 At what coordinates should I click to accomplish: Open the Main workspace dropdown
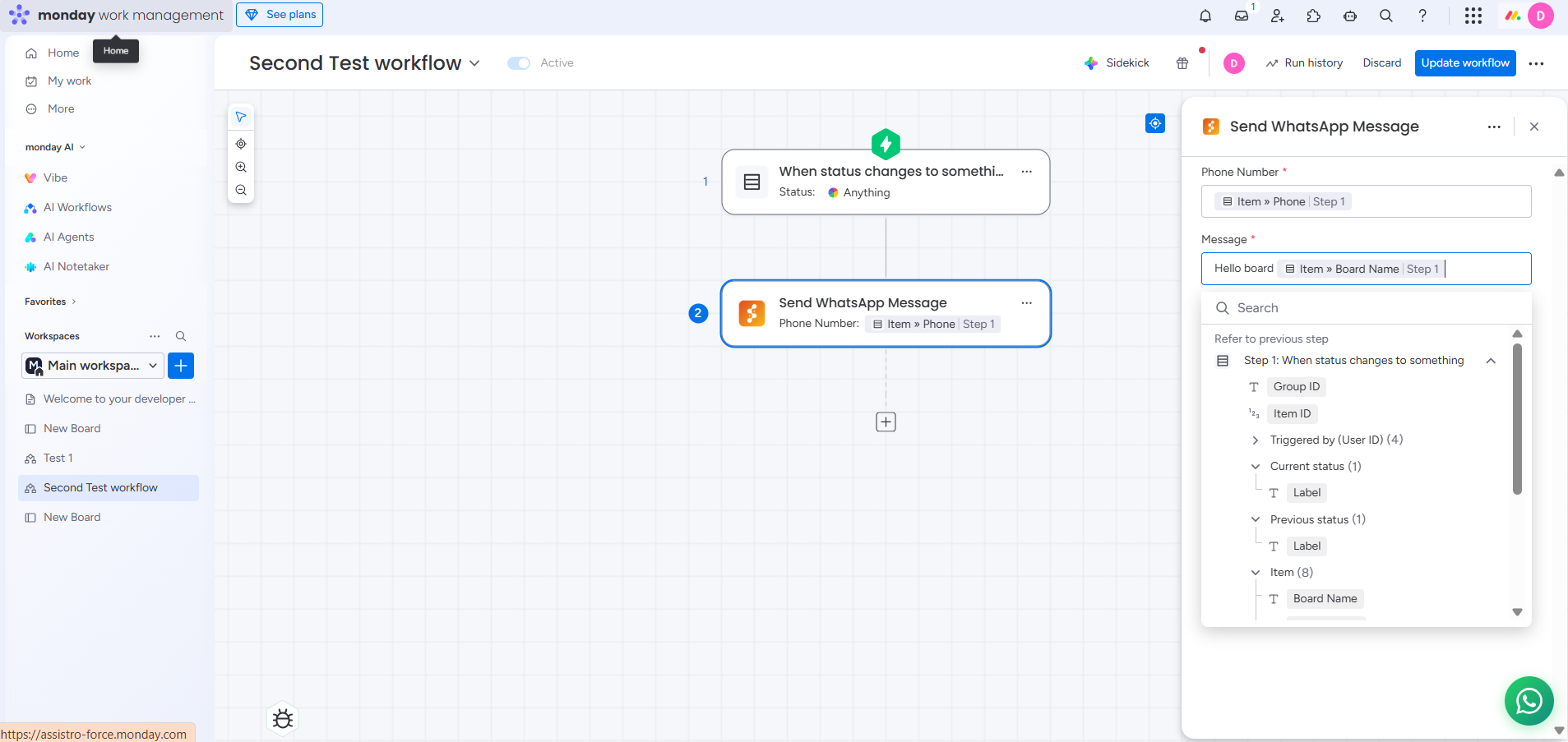coord(92,366)
